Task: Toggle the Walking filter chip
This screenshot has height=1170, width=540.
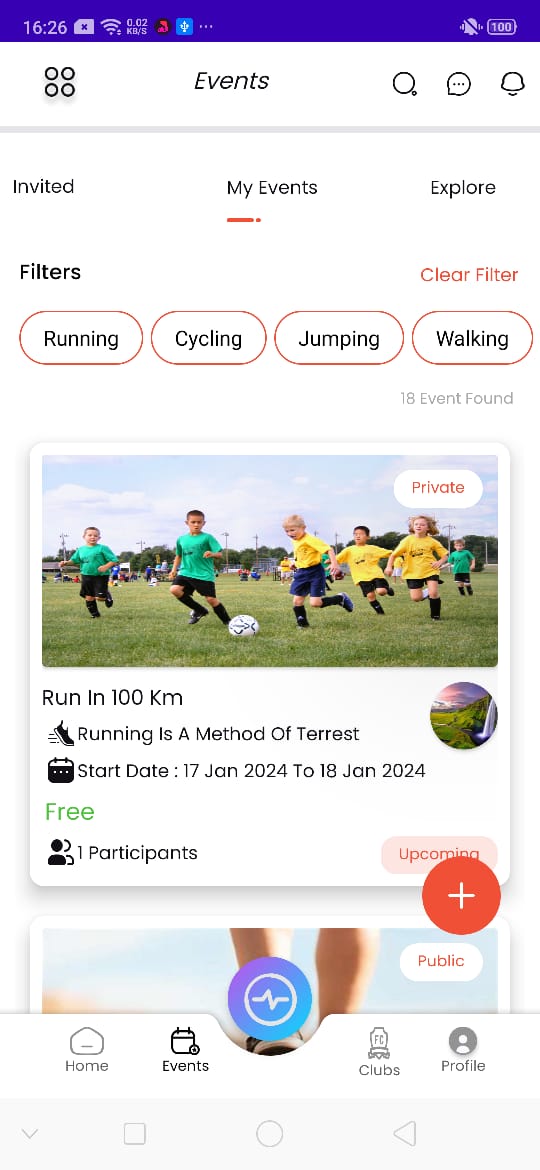Action: point(472,338)
